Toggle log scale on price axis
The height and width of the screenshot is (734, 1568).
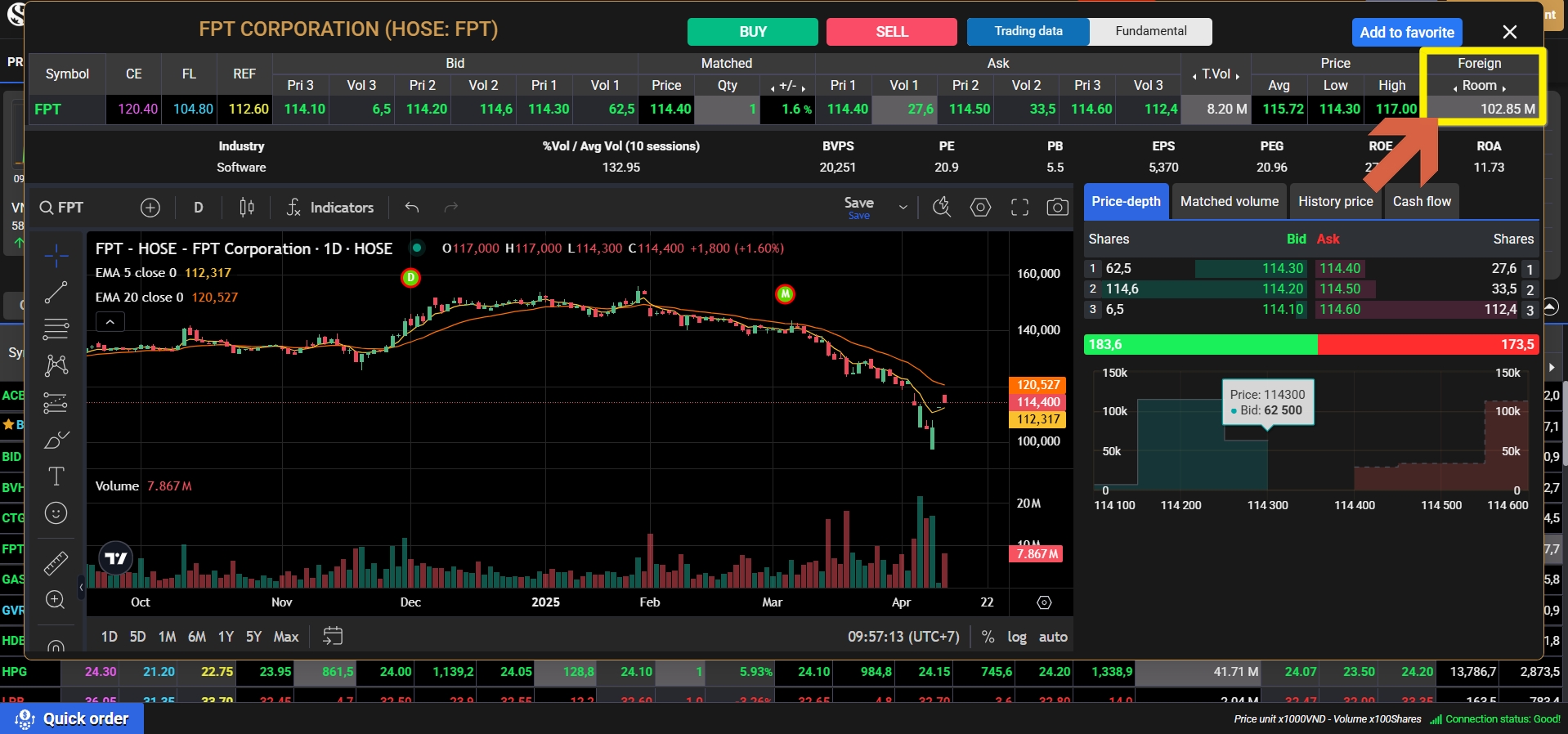point(1017,637)
